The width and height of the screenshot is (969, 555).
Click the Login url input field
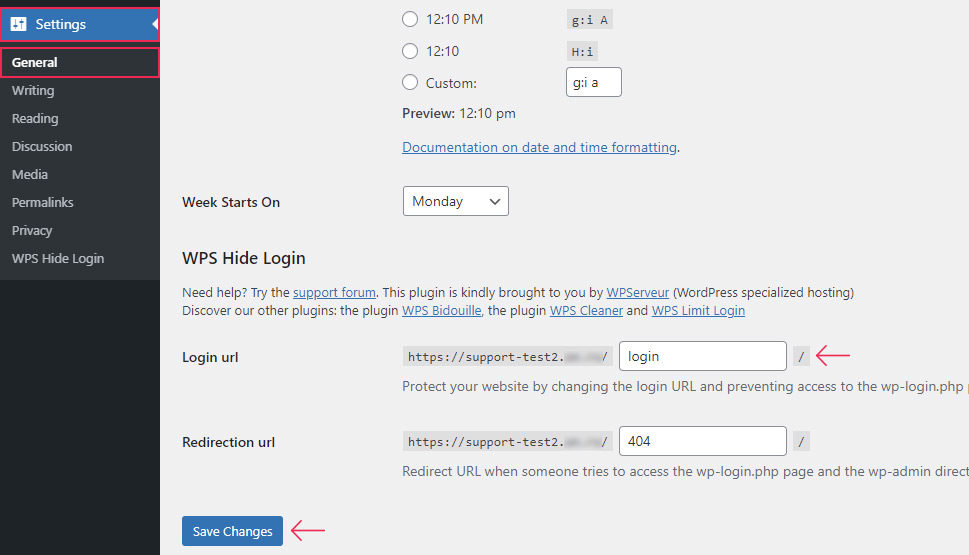point(703,356)
